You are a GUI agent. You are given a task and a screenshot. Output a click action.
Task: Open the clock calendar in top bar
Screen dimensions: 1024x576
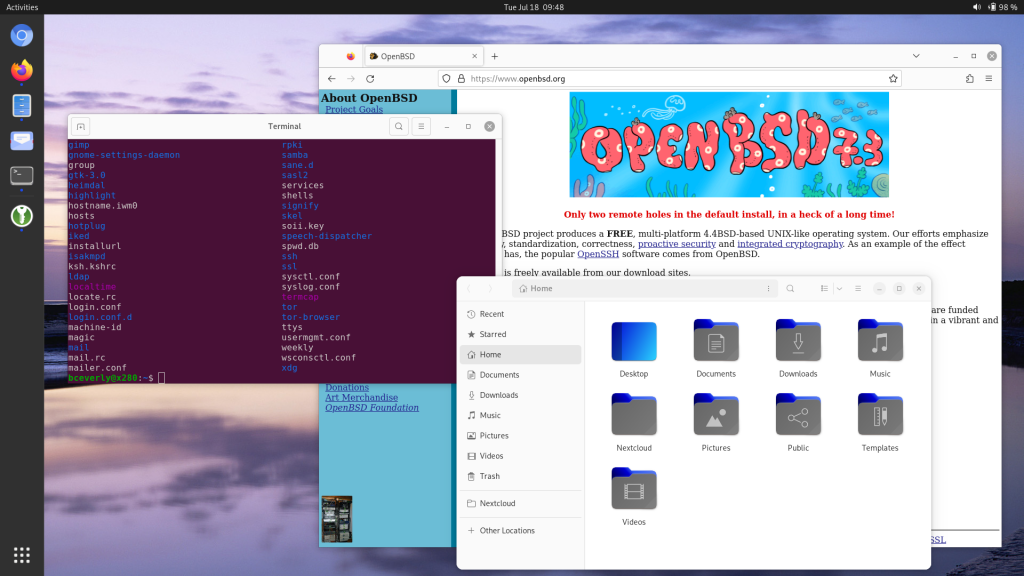click(534, 7)
